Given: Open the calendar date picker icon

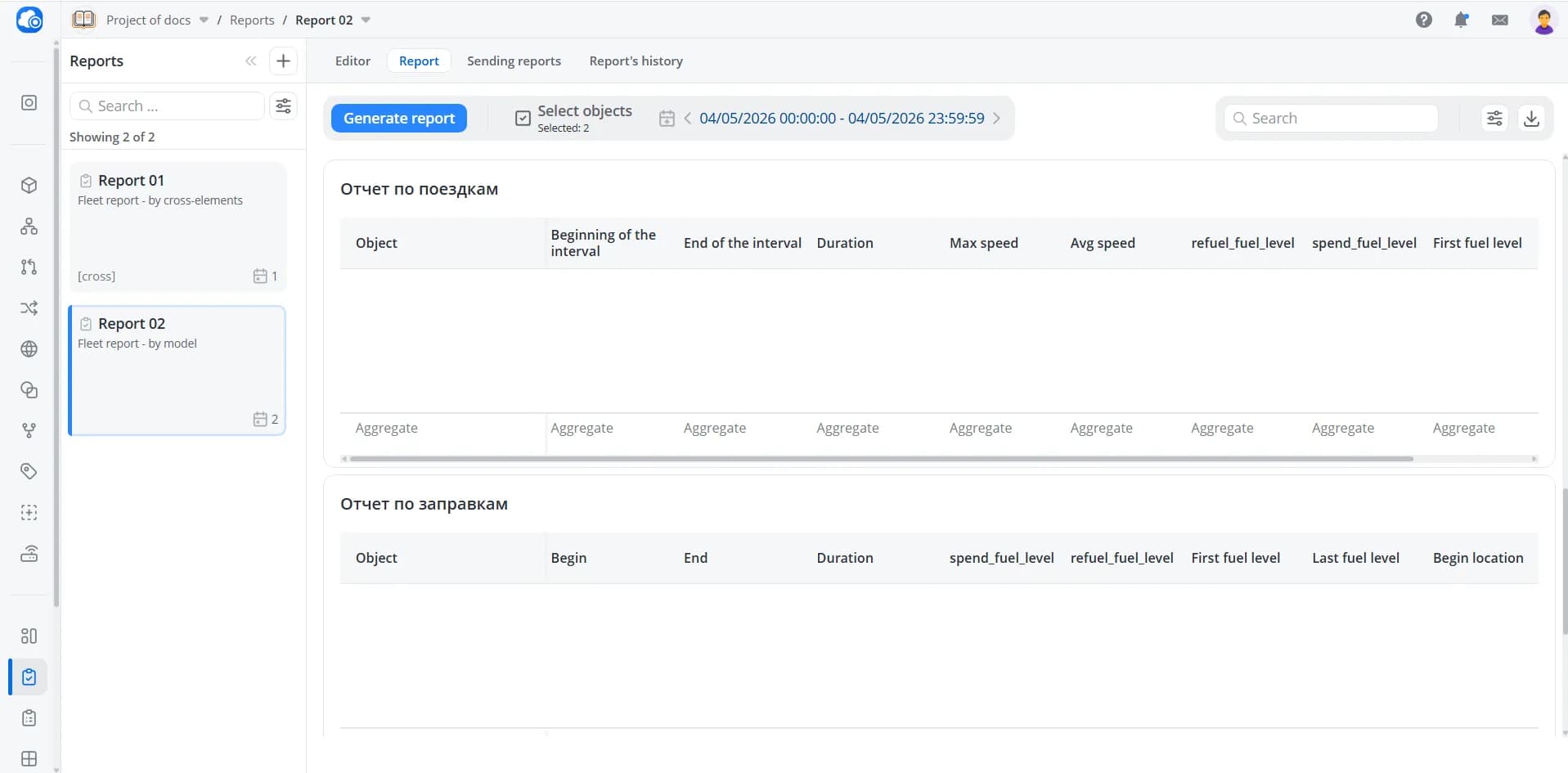Looking at the screenshot, I should [667, 119].
